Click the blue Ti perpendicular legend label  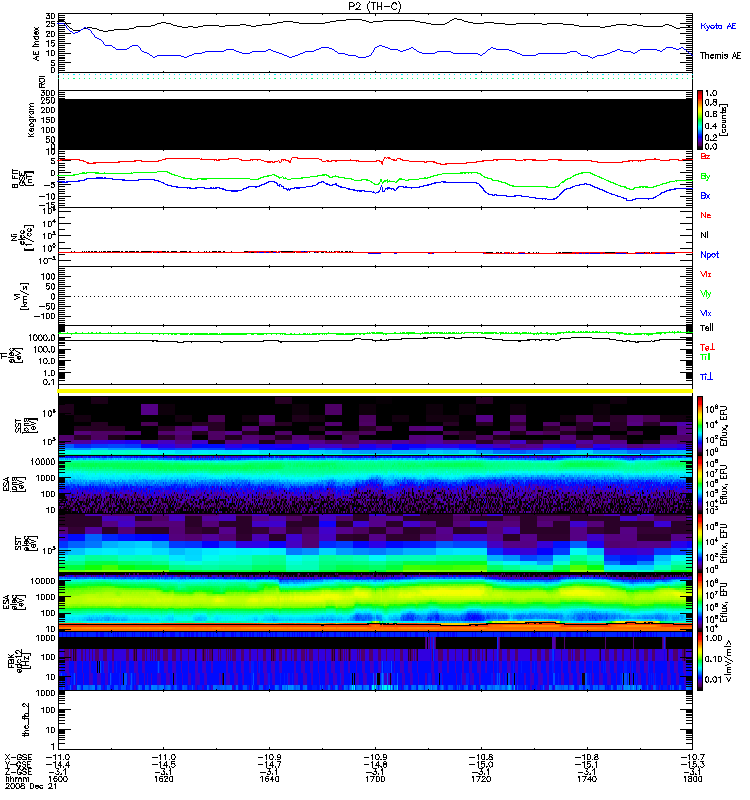pos(706,377)
